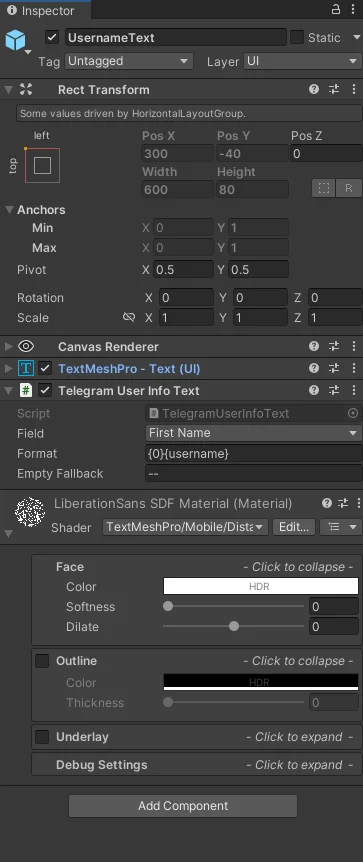The width and height of the screenshot is (363, 862).
Task: Disable the TextMeshPro Text component checkbox
Action: click(x=45, y=368)
